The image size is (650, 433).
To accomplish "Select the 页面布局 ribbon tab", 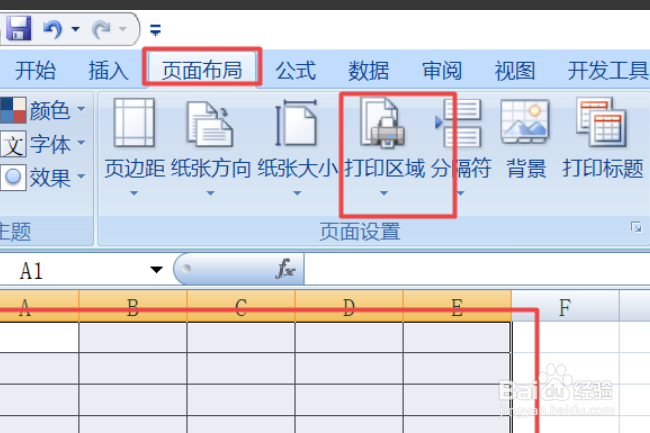I will tap(202, 70).
